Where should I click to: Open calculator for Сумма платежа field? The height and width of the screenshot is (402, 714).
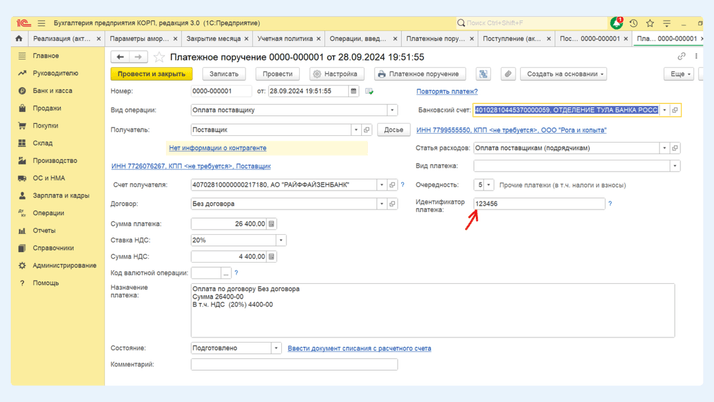(x=271, y=224)
